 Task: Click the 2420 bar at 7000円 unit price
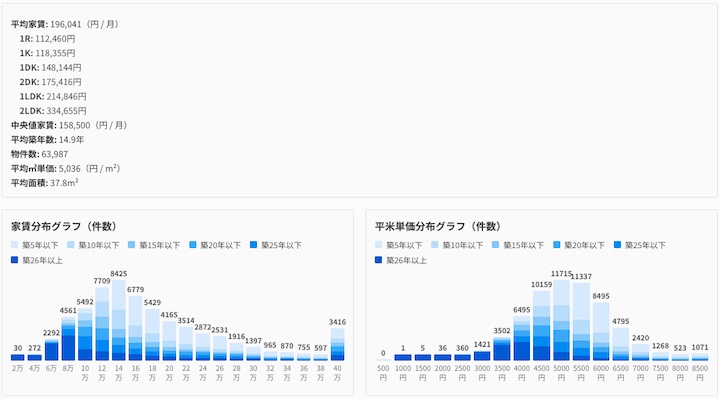click(641, 352)
